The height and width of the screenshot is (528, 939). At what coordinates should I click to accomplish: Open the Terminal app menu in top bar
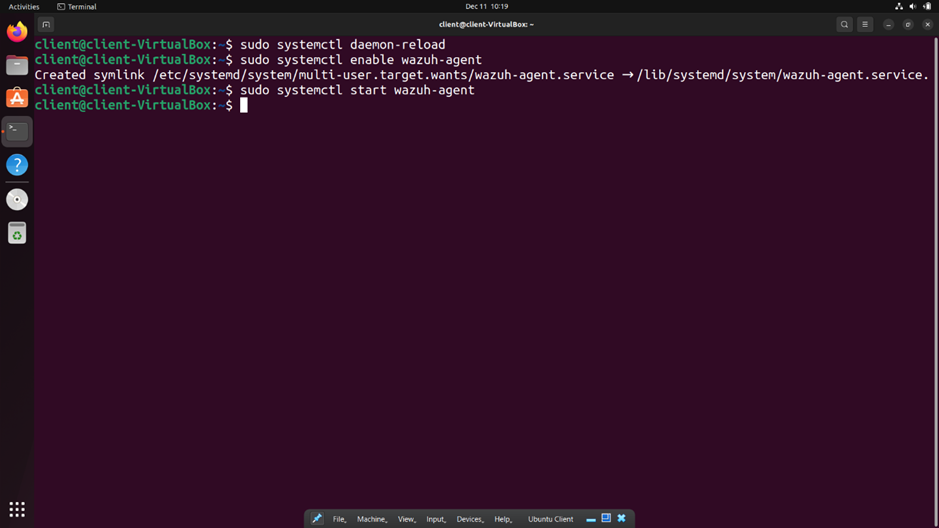[77, 7]
